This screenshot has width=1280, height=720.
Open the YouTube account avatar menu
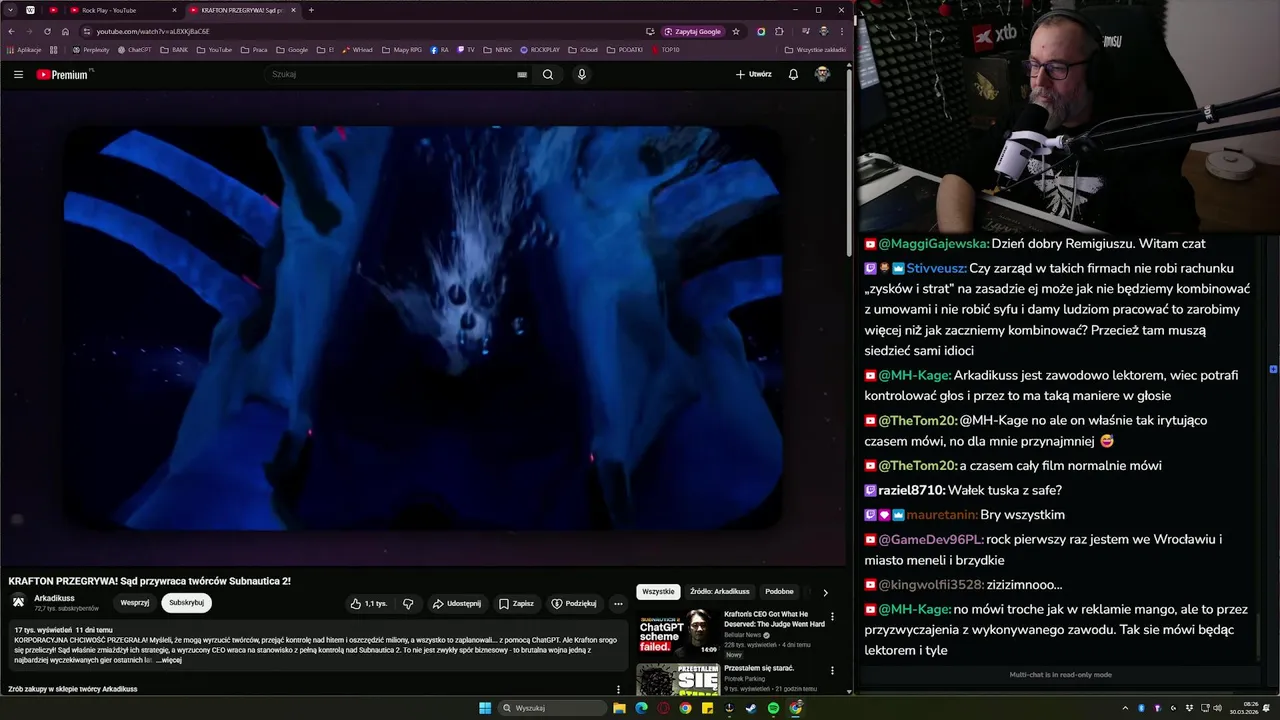(822, 74)
